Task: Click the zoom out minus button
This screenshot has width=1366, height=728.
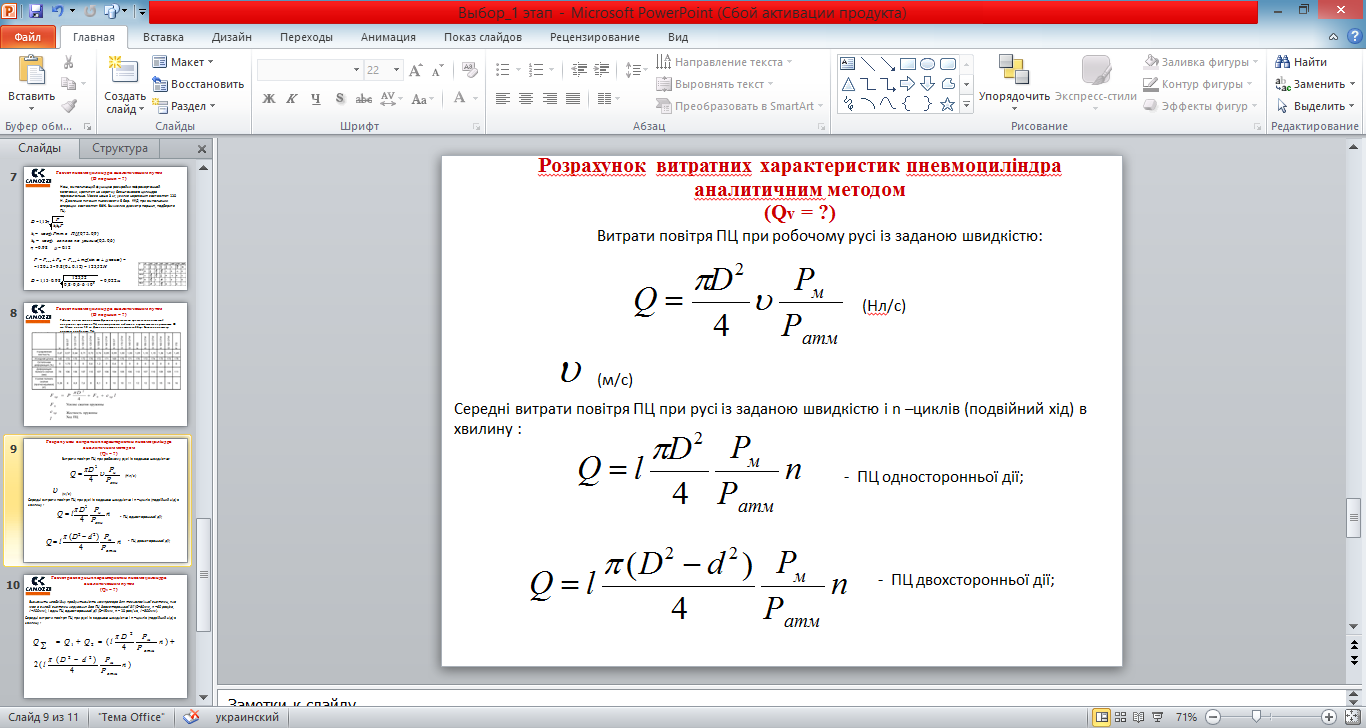Action: 1211,717
